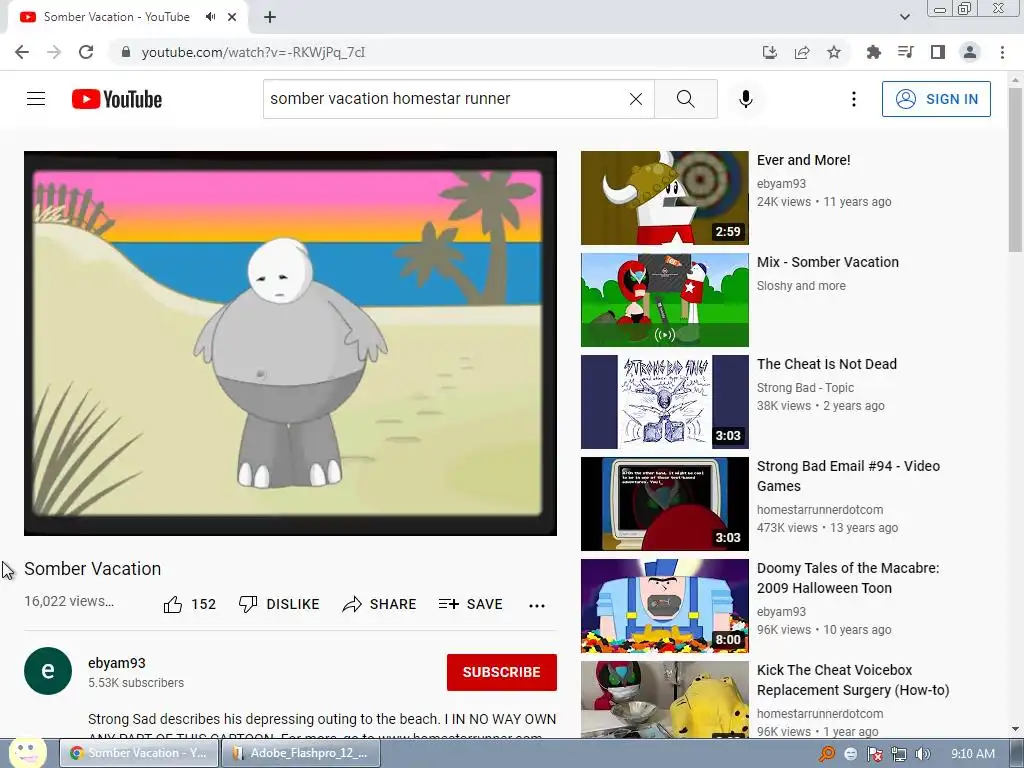Click 'Strong Bad - Topic' channel text
Viewport: 1024px width, 768px height.
[805, 387]
